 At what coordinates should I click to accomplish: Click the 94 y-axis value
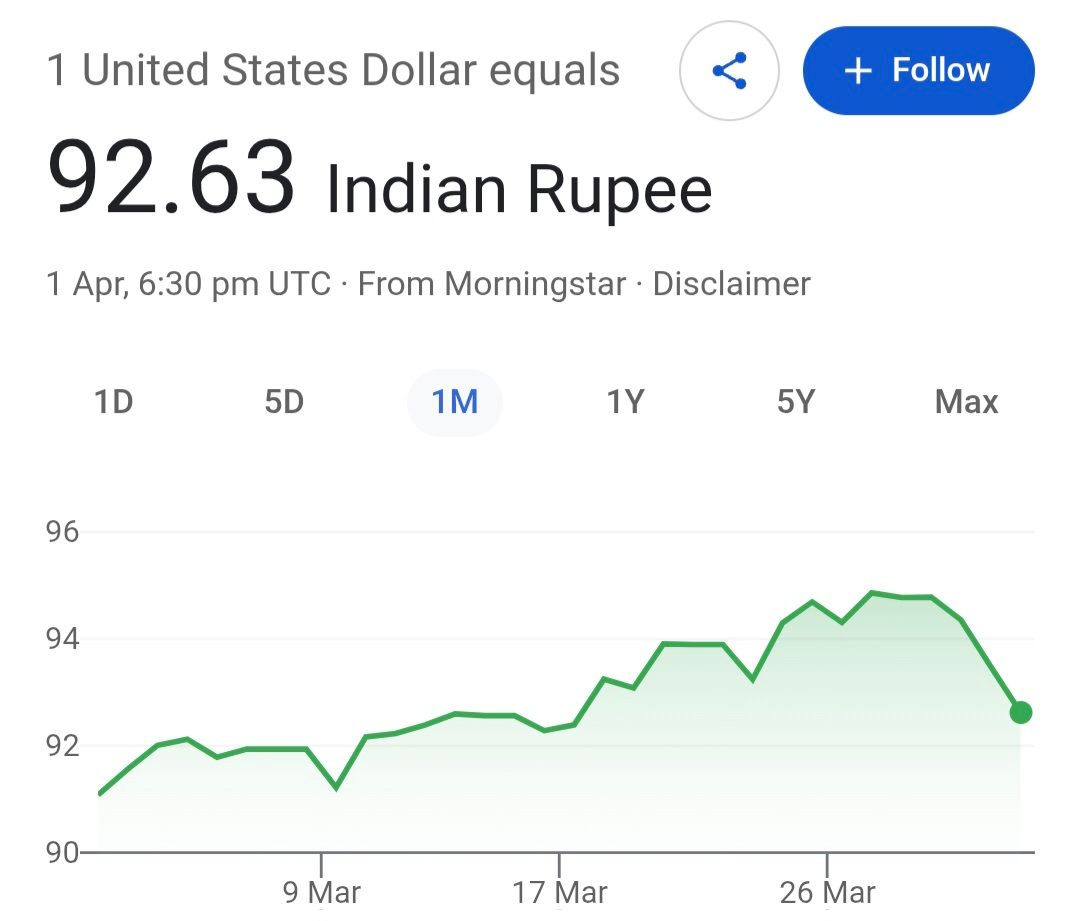click(x=62, y=638)
